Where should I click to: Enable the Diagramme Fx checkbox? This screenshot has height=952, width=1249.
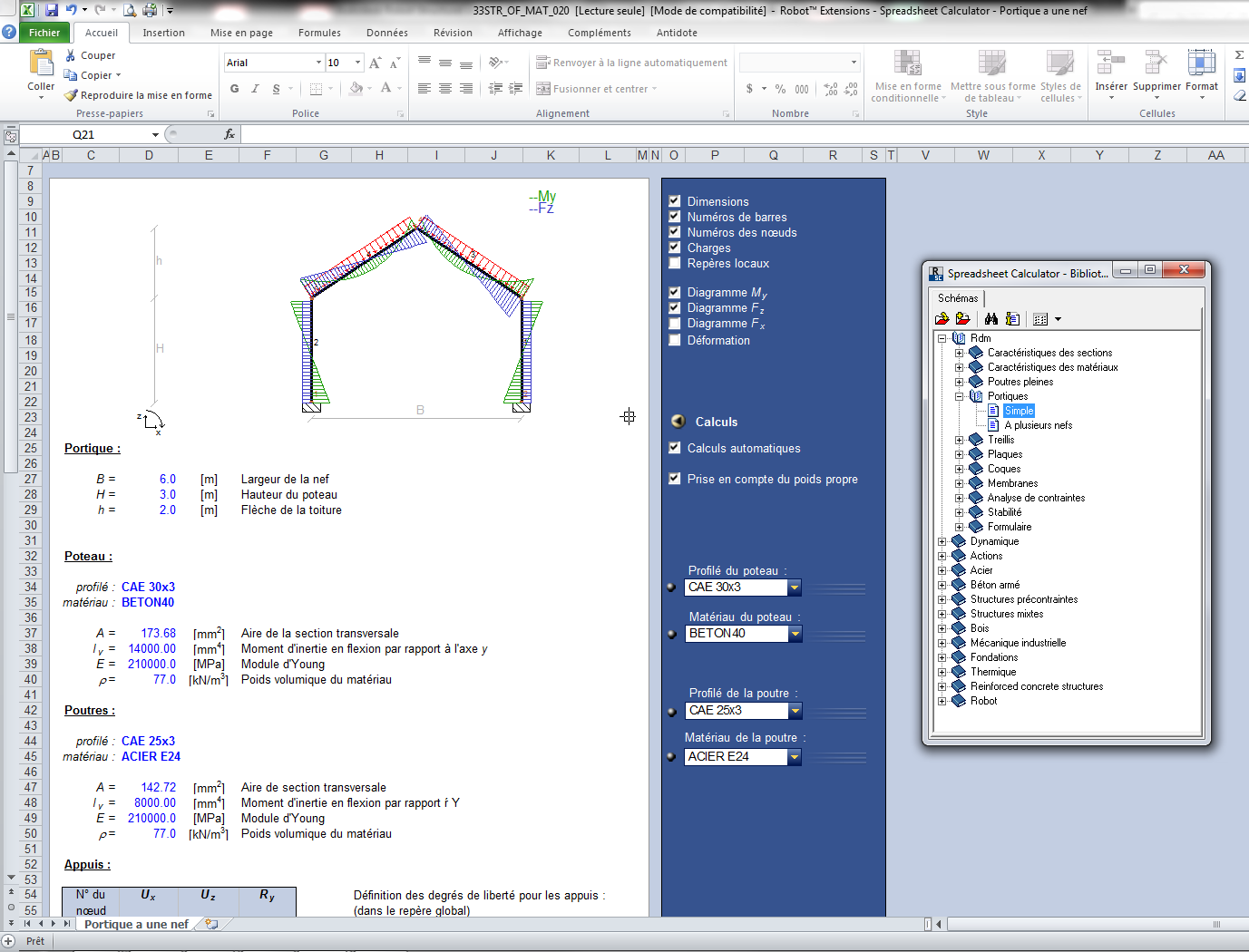[x=675, y=323]
